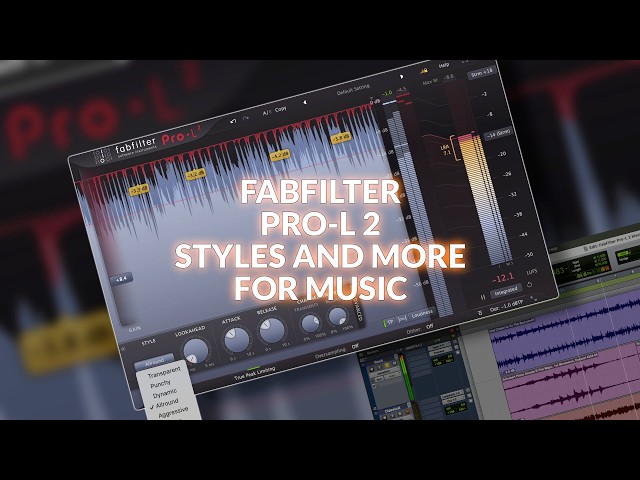Click the Release channel linking knob
Viewport: 640px width, 480px height.
click(338, 316)
